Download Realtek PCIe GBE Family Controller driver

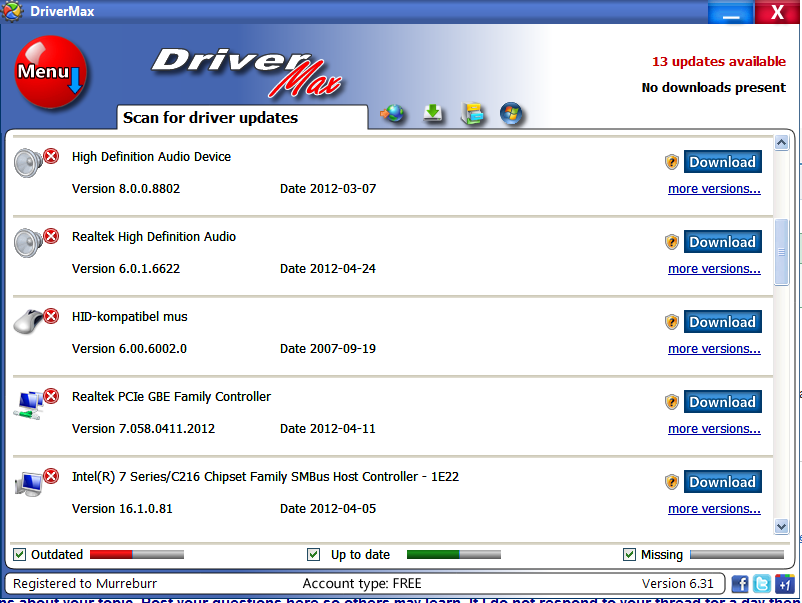[x=723, y=401]
